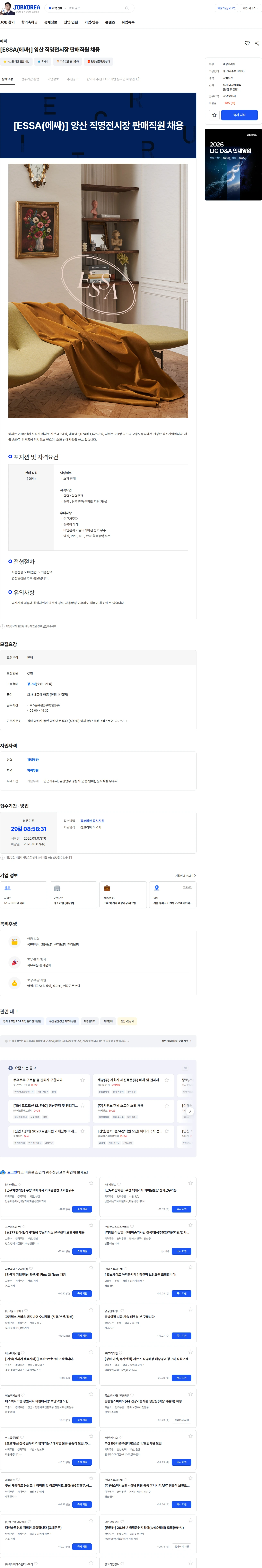Click the 매장관리자 tag
262x1568 pixels.
(89, 1021)
